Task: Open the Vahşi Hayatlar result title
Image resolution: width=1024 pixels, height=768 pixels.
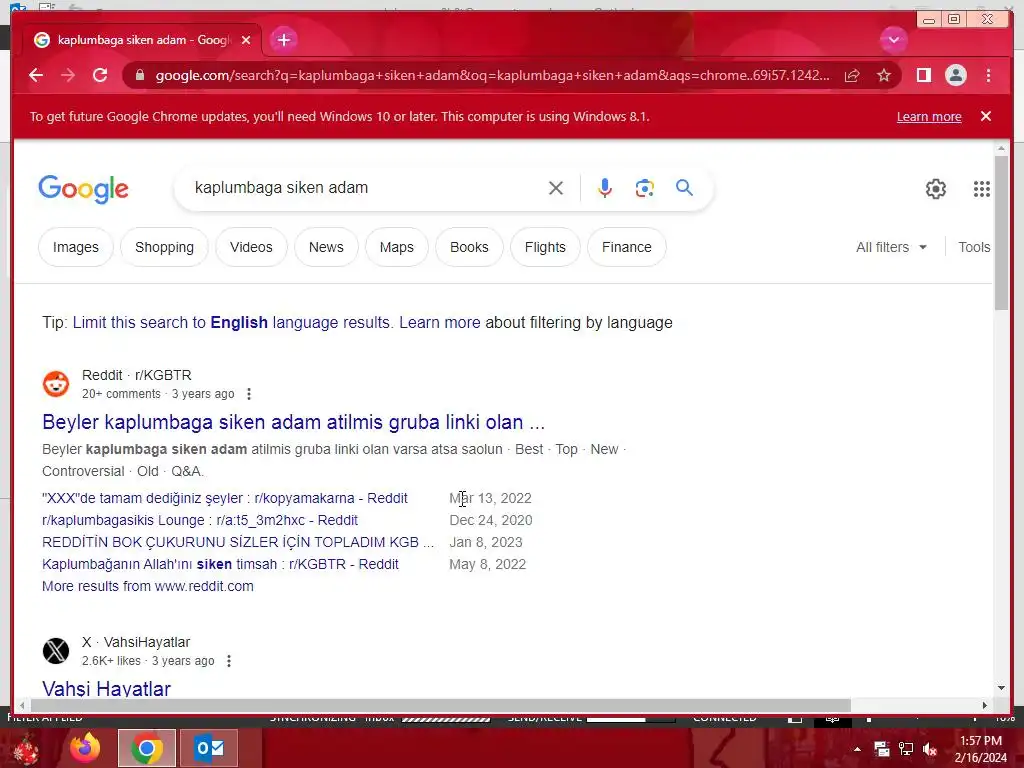Action: (106, 688)
